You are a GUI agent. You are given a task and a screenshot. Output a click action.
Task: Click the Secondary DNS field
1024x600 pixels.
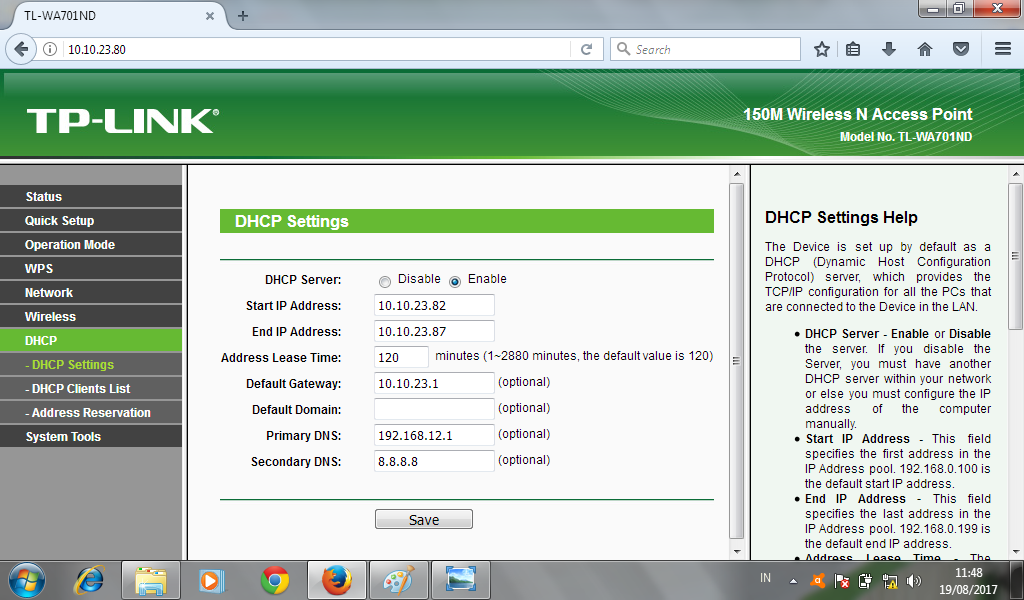point(434,461)
